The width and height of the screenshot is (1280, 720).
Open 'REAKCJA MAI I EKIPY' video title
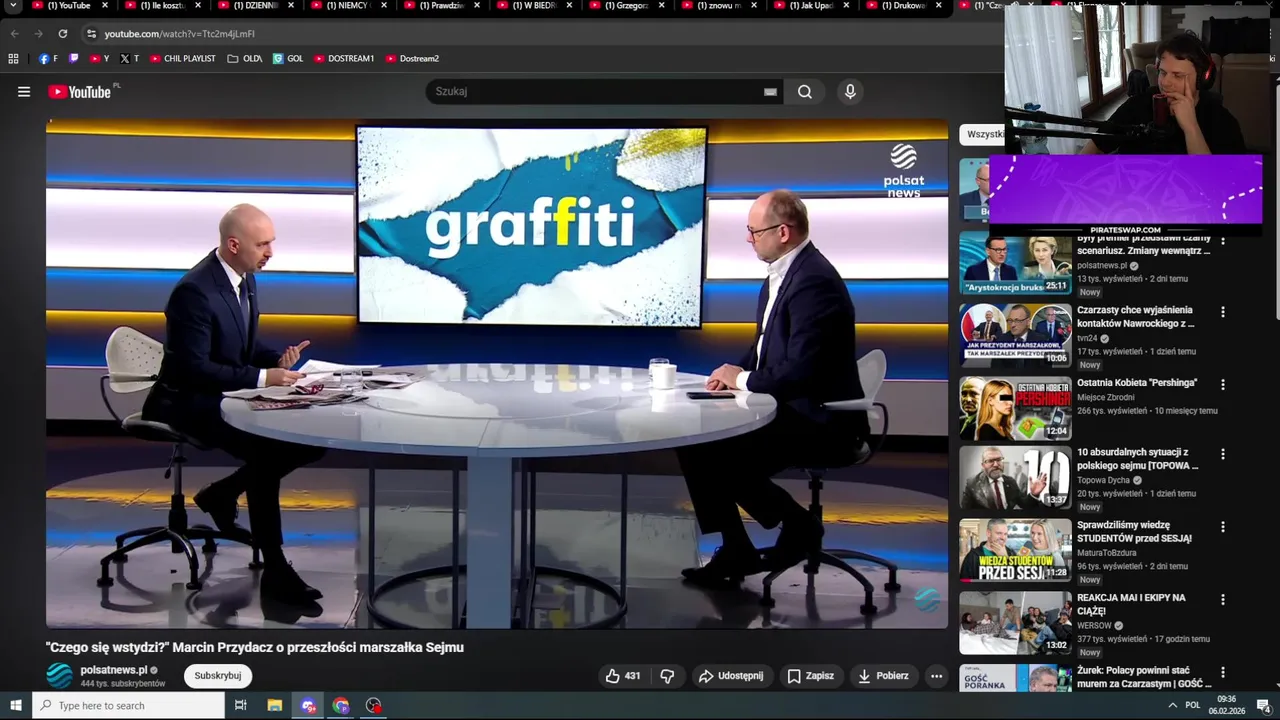click(x=1132, y=604)
